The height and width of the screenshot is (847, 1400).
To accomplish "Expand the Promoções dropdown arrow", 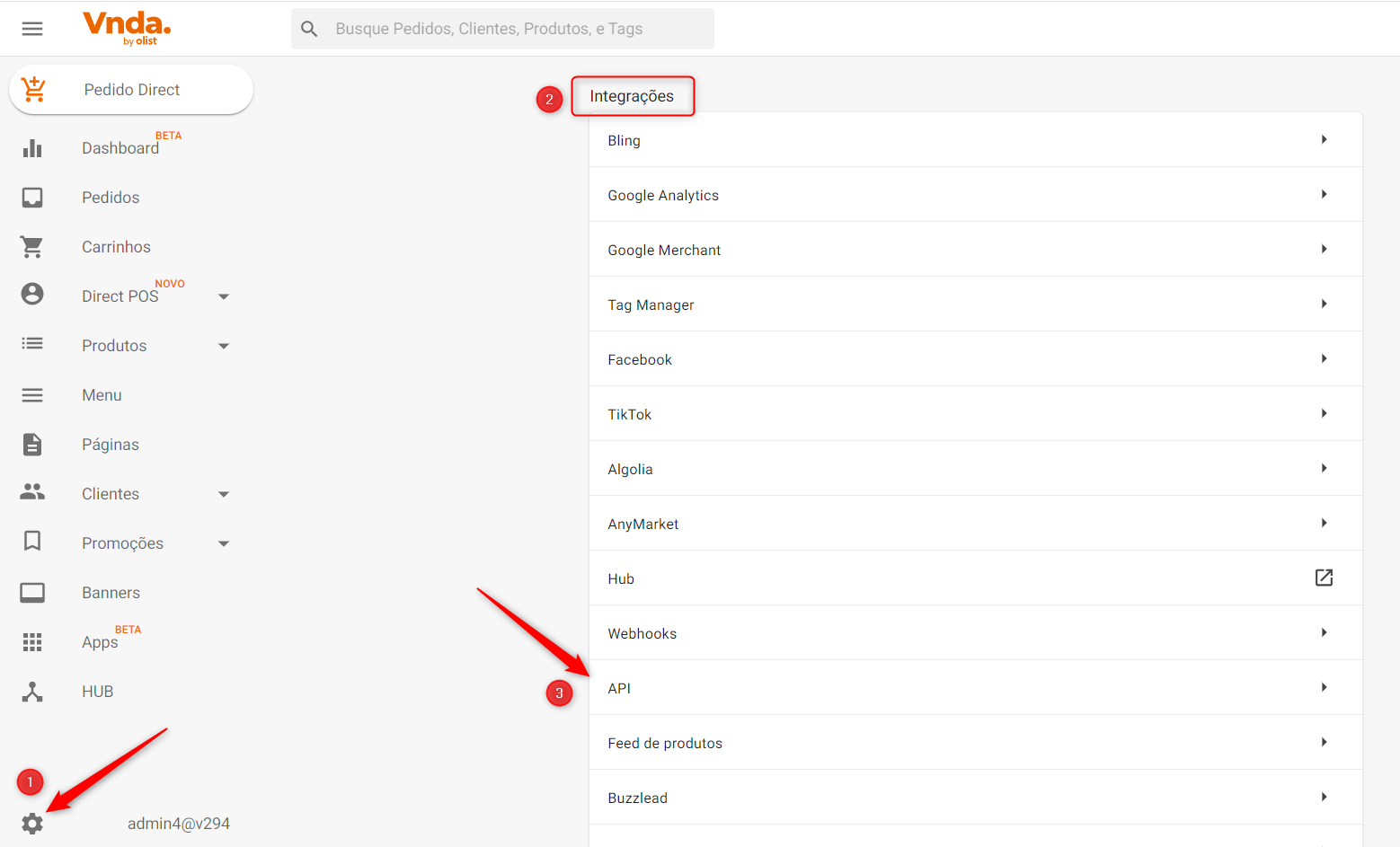I will coord(224,543).
